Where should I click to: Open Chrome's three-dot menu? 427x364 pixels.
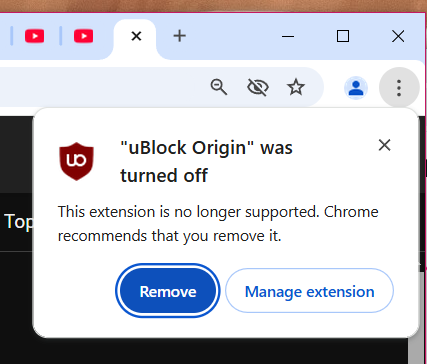tap(399, 88)
